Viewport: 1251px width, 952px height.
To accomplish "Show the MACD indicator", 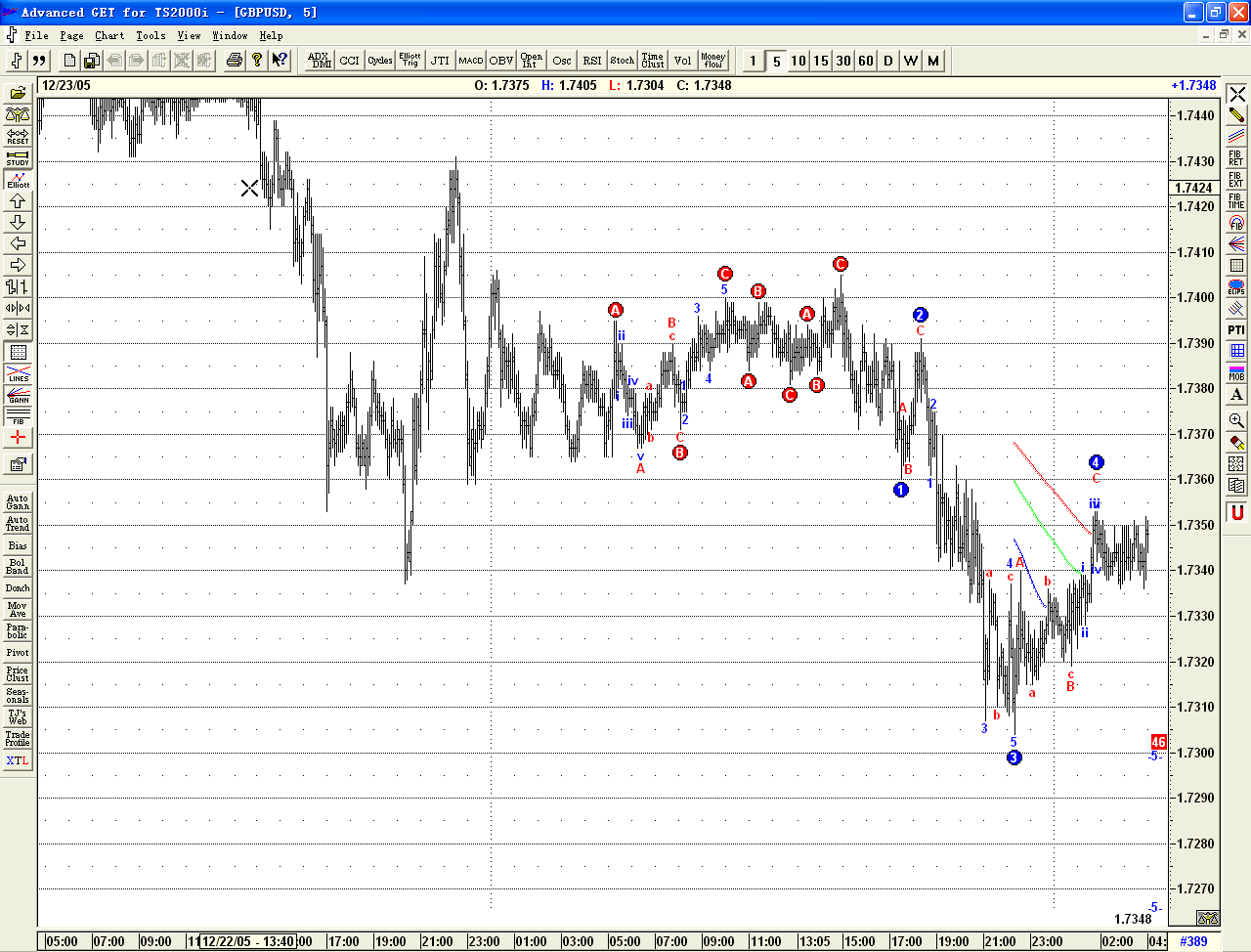I will point(471,61).
